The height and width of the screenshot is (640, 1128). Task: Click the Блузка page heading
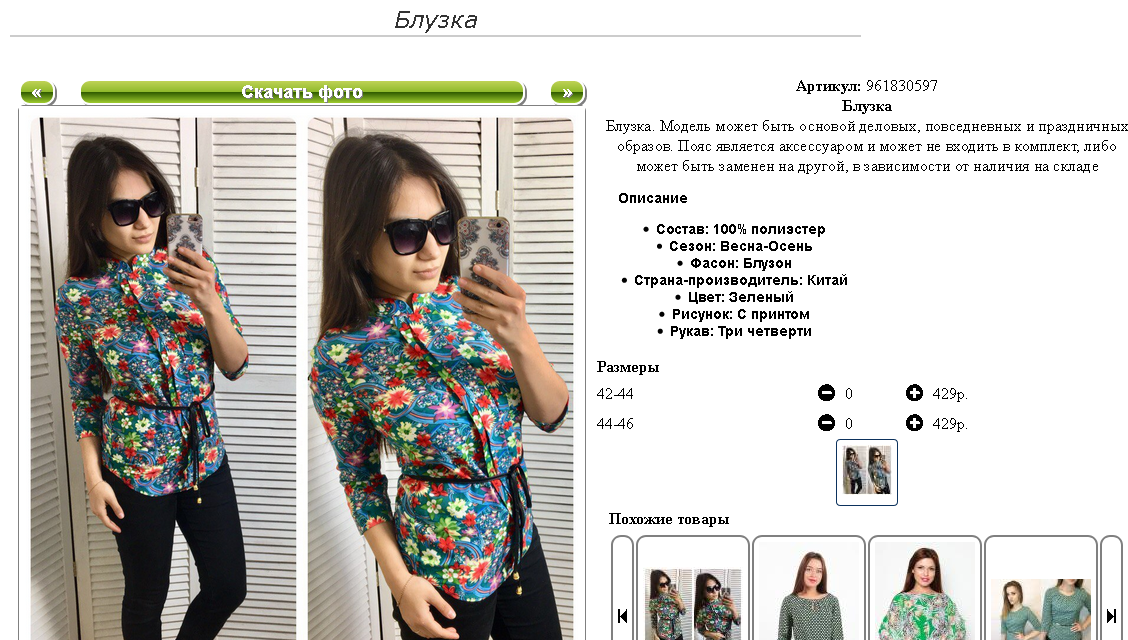coord(436,19)
